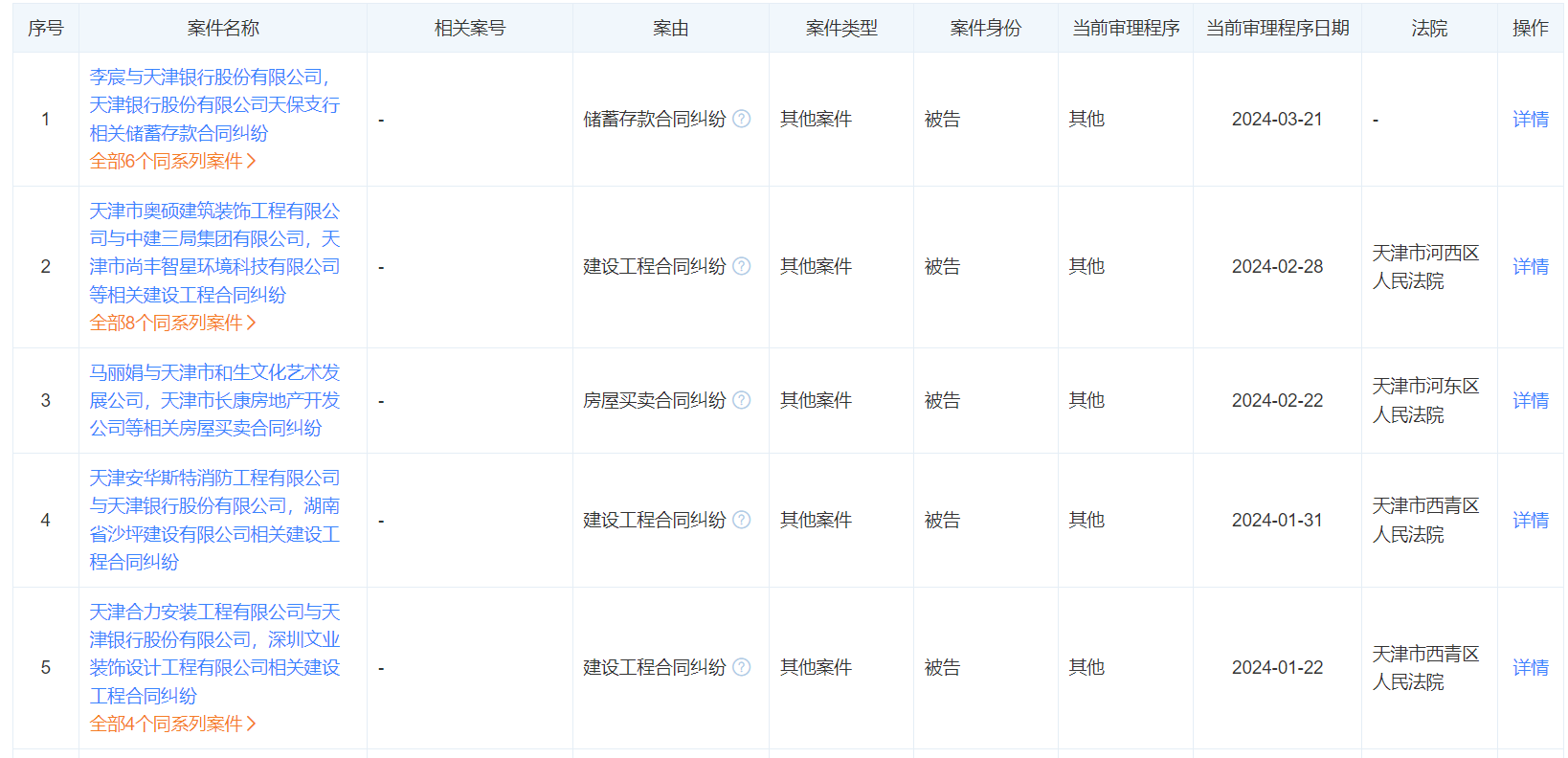Viewport: 1568px width, 758px height.
Task: Click 被告 cell in row 1
Action: [942, 119]
